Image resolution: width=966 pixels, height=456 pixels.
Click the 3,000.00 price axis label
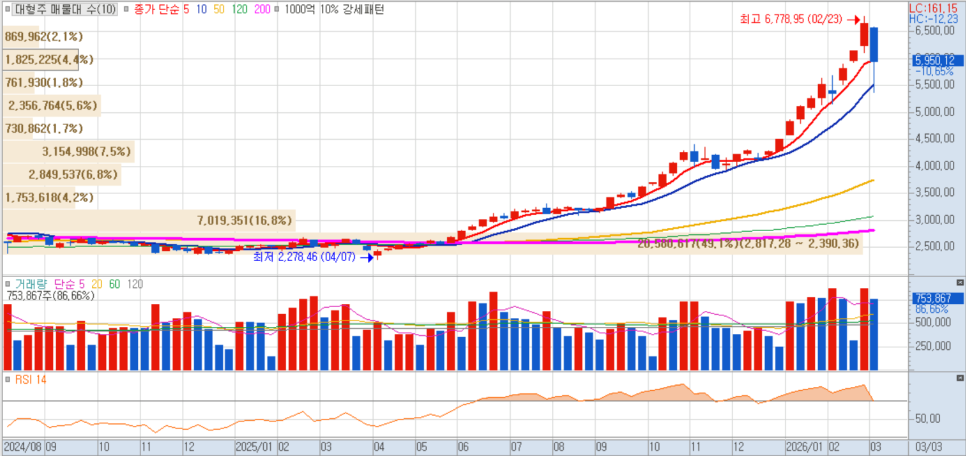pos(933,219)
